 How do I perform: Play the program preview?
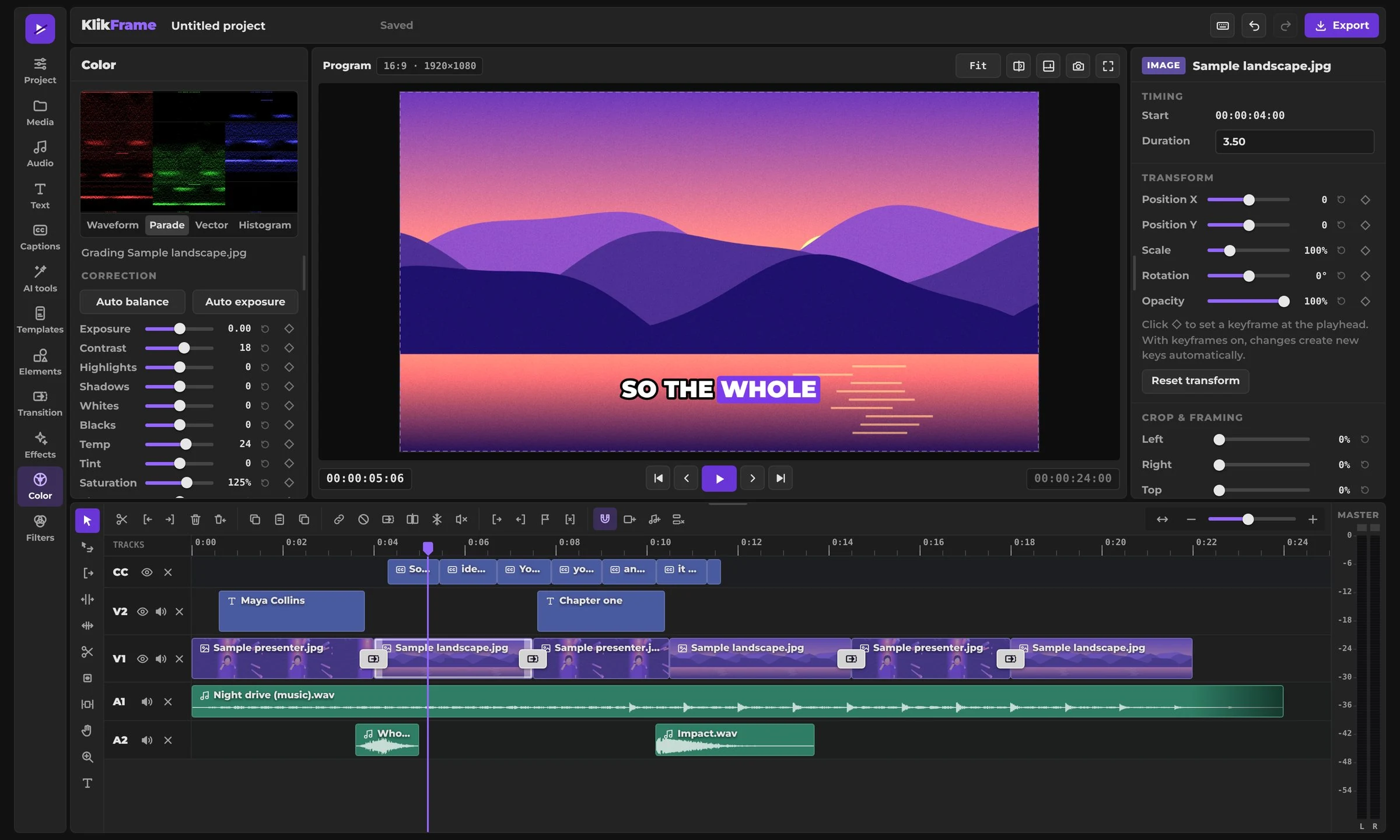click(x=719, y=478)
